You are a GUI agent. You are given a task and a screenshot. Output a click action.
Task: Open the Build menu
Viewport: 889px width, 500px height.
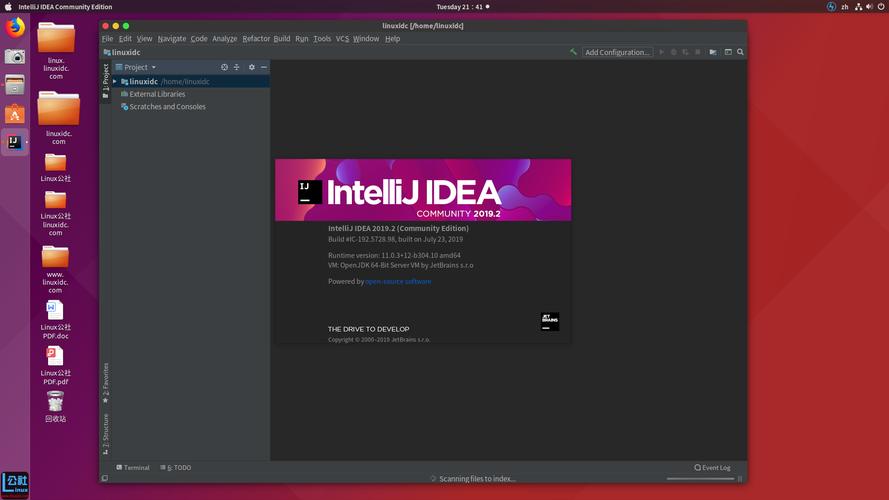coord(282,39)
